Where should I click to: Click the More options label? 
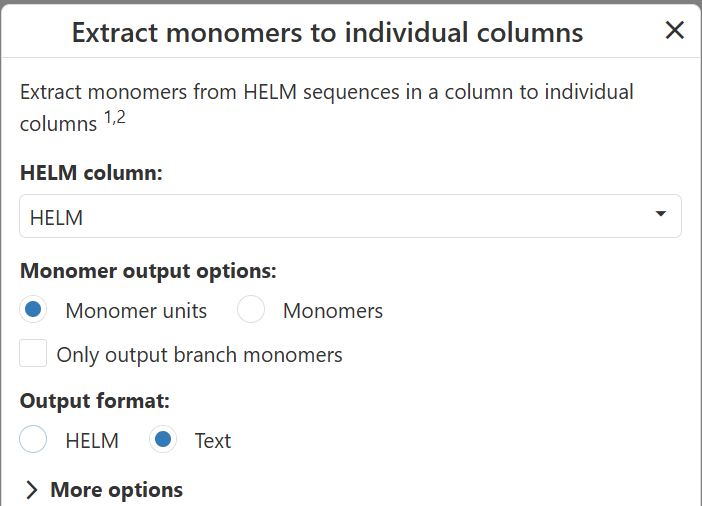[116, 490]
